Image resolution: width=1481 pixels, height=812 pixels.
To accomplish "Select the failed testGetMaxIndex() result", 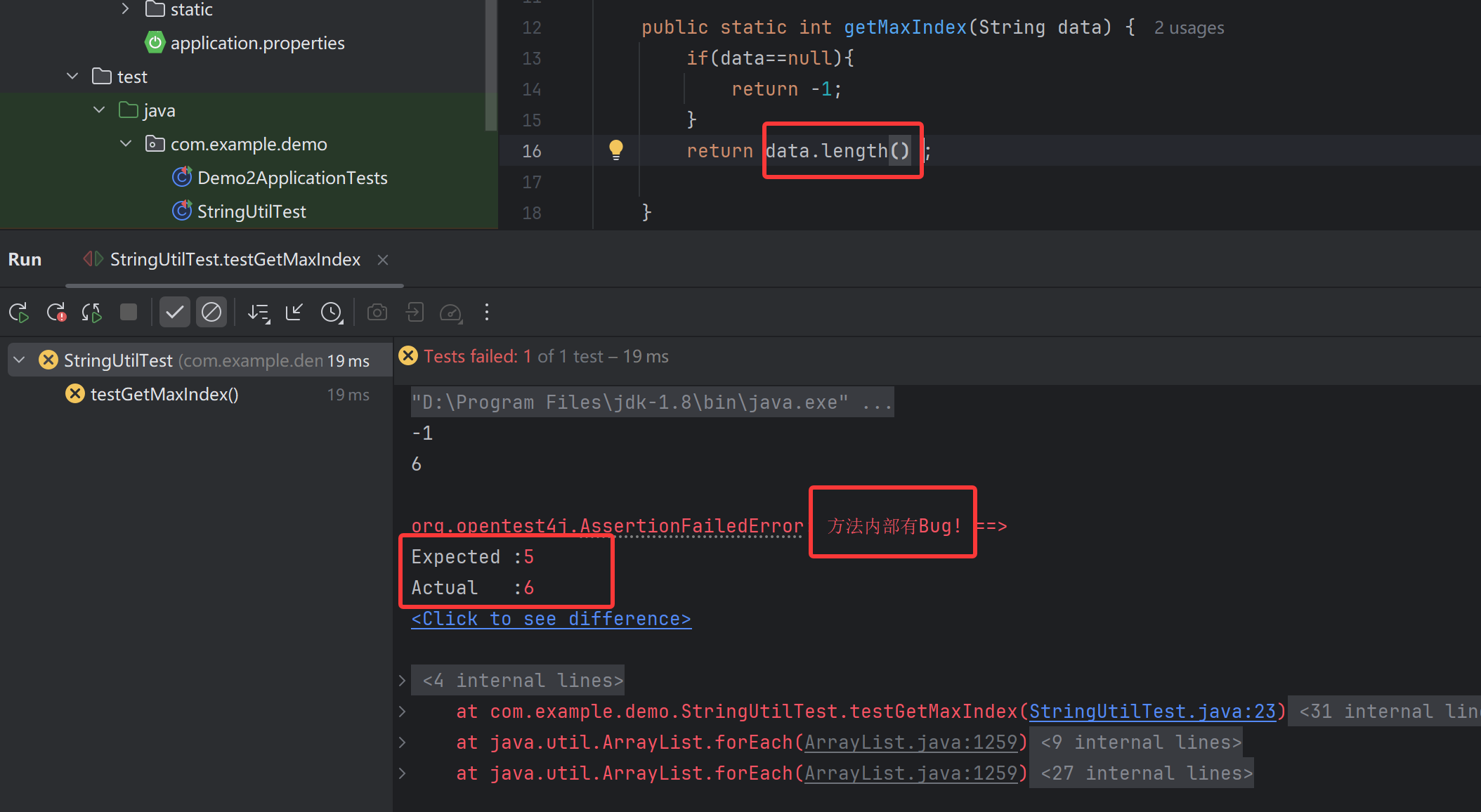I will [164, 394].
